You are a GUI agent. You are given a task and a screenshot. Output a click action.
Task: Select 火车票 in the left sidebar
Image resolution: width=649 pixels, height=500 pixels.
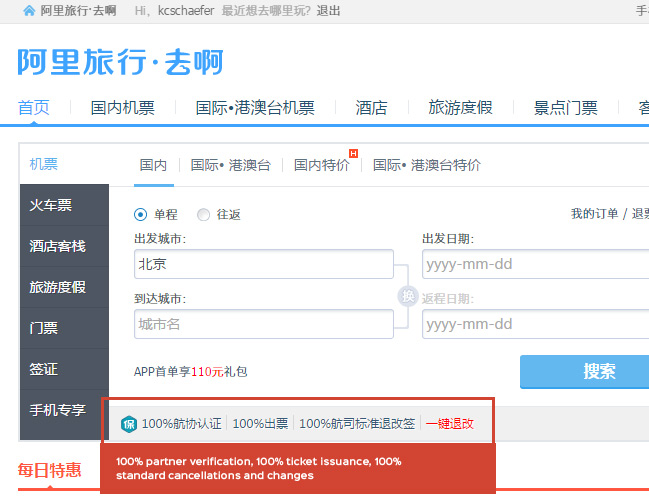(x=65, y=205)
